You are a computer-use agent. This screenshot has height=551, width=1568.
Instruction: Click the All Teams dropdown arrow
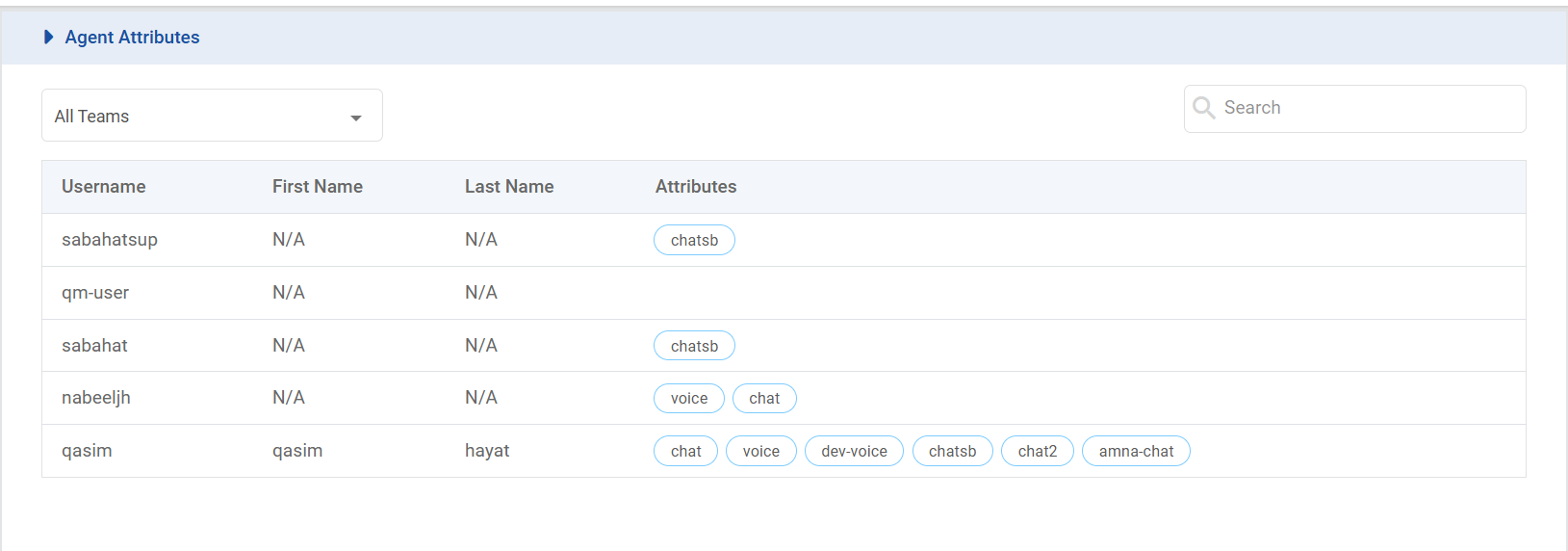tap(356, 118)
